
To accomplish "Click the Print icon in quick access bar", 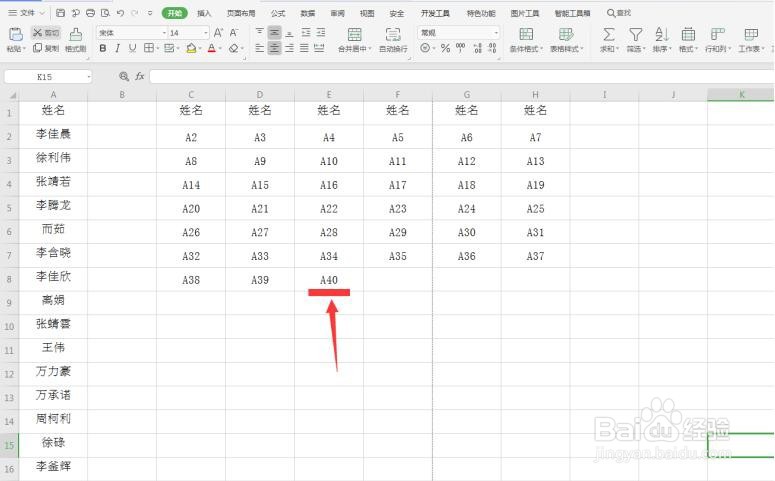I will pyautogui.click(x=90, y=13).
